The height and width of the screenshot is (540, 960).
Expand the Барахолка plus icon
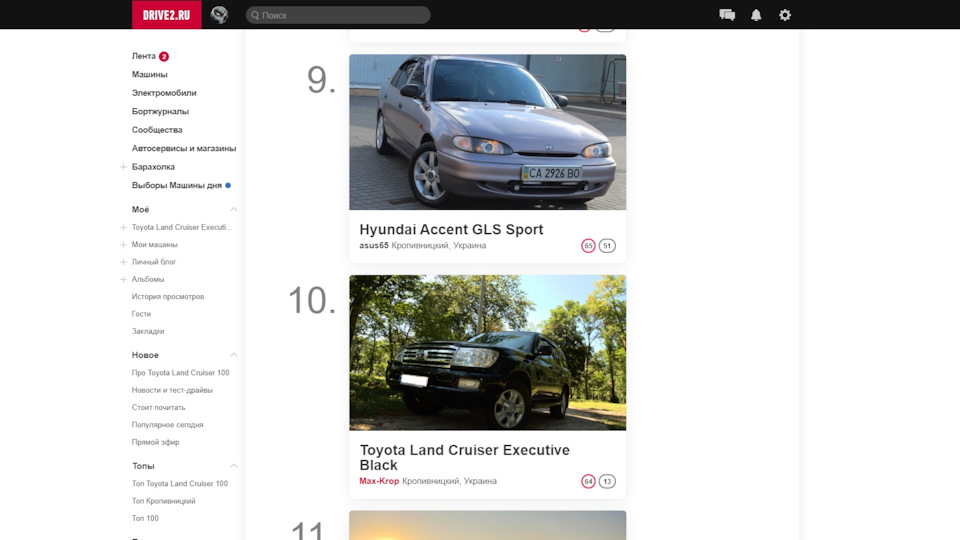click(x=123, y=167)
